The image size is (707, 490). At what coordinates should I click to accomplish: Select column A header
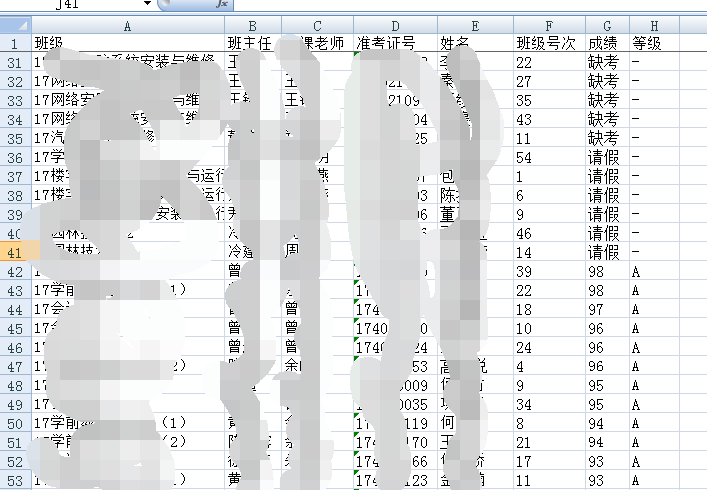tap(128, 26)
